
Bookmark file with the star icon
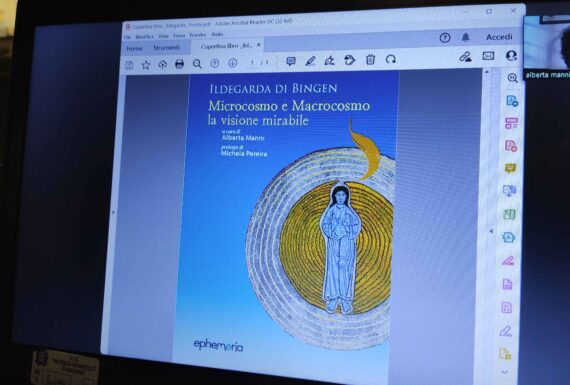[146, 65]
